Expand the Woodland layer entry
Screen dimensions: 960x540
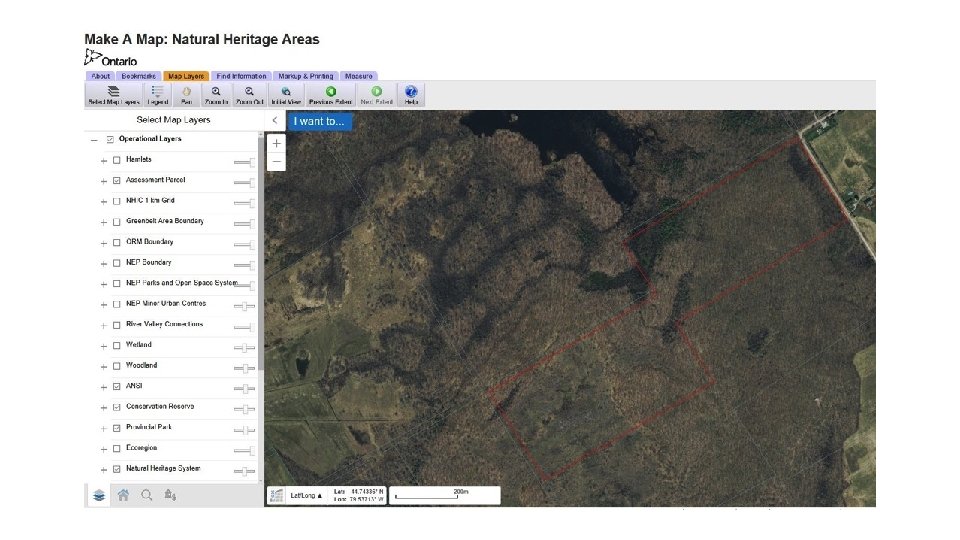[x=103, y=366]
